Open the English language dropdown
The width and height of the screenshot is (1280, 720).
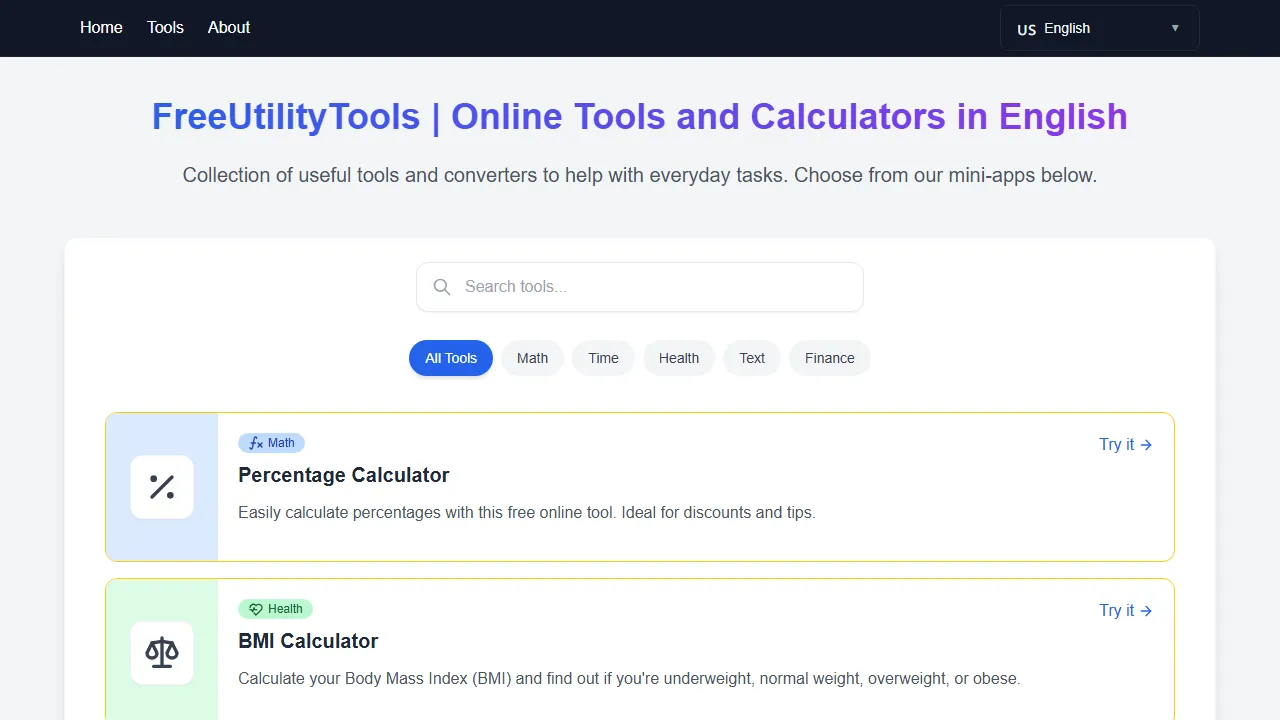pos(1099,28)
